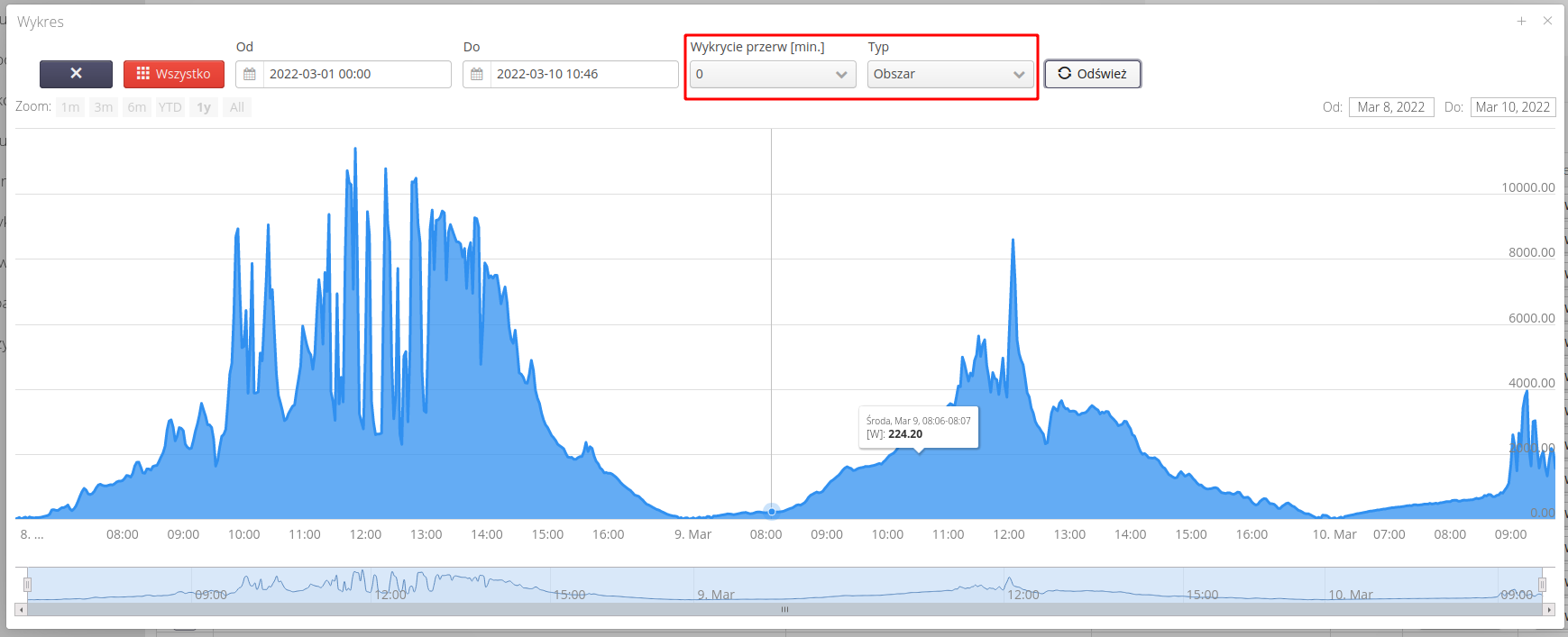Click the plus icon in window header
The width and height of the screenshot is (1568, 637).
point(1521,21)
